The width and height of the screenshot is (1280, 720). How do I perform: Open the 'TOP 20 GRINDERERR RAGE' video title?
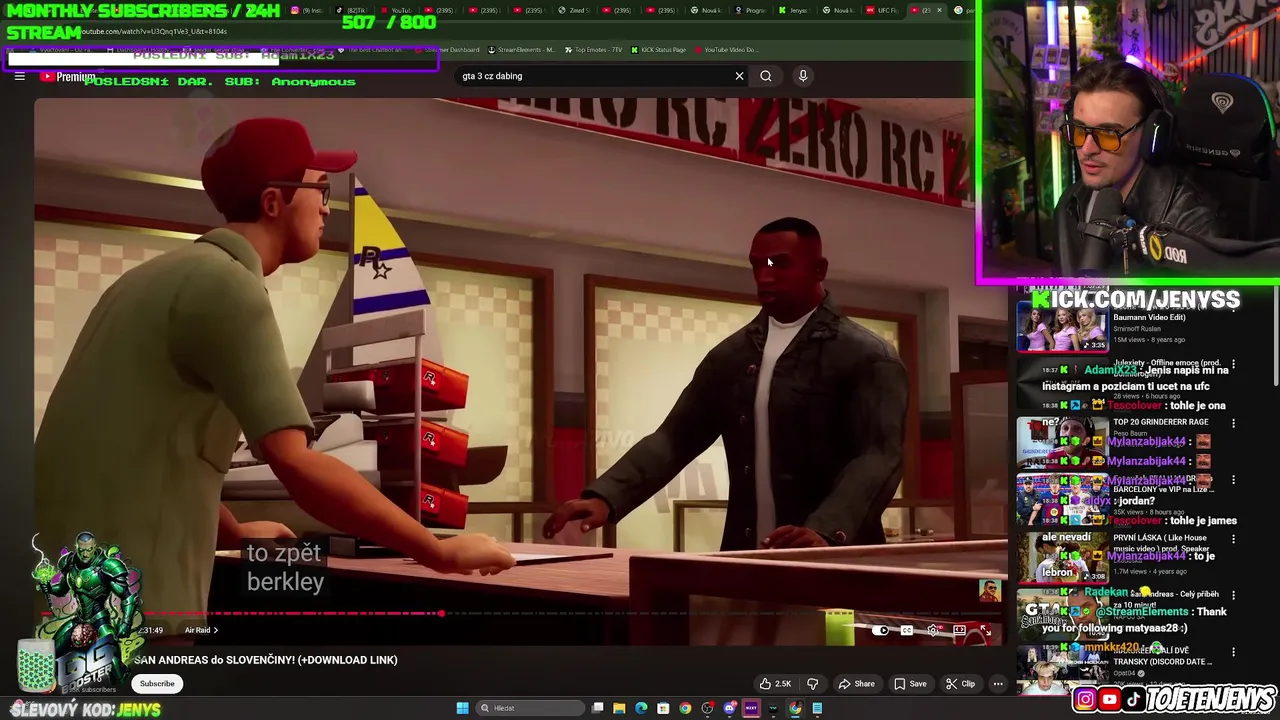coord(1161,422)
